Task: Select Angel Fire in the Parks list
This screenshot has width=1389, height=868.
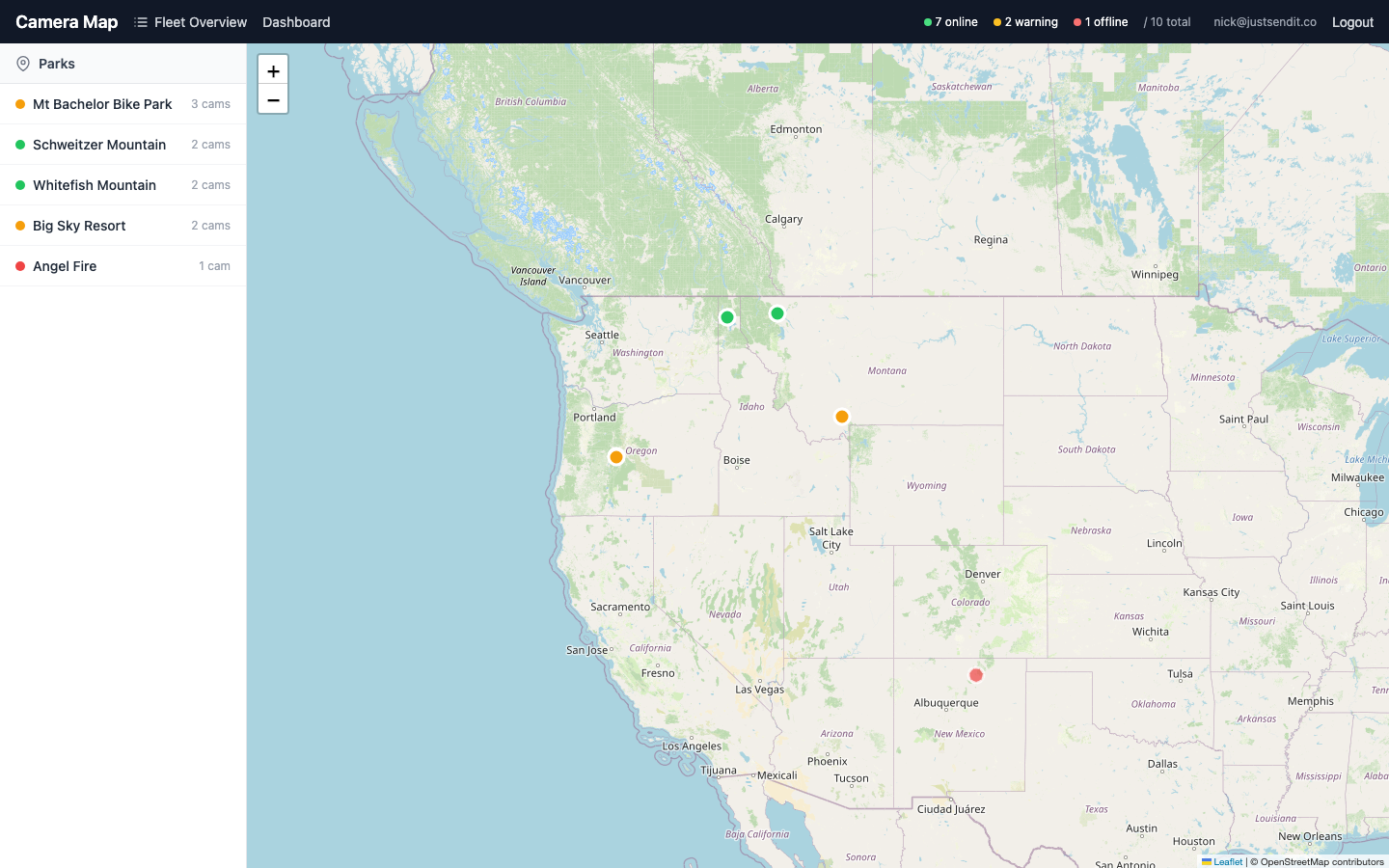Action: point(64,266)
